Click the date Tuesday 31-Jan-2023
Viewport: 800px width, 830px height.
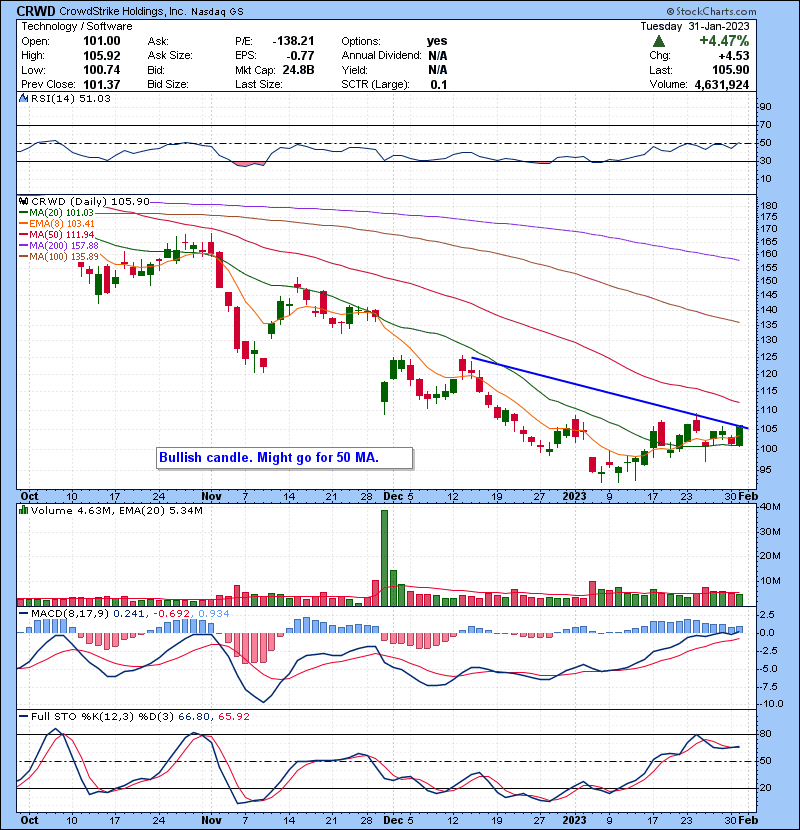[695, 26]
